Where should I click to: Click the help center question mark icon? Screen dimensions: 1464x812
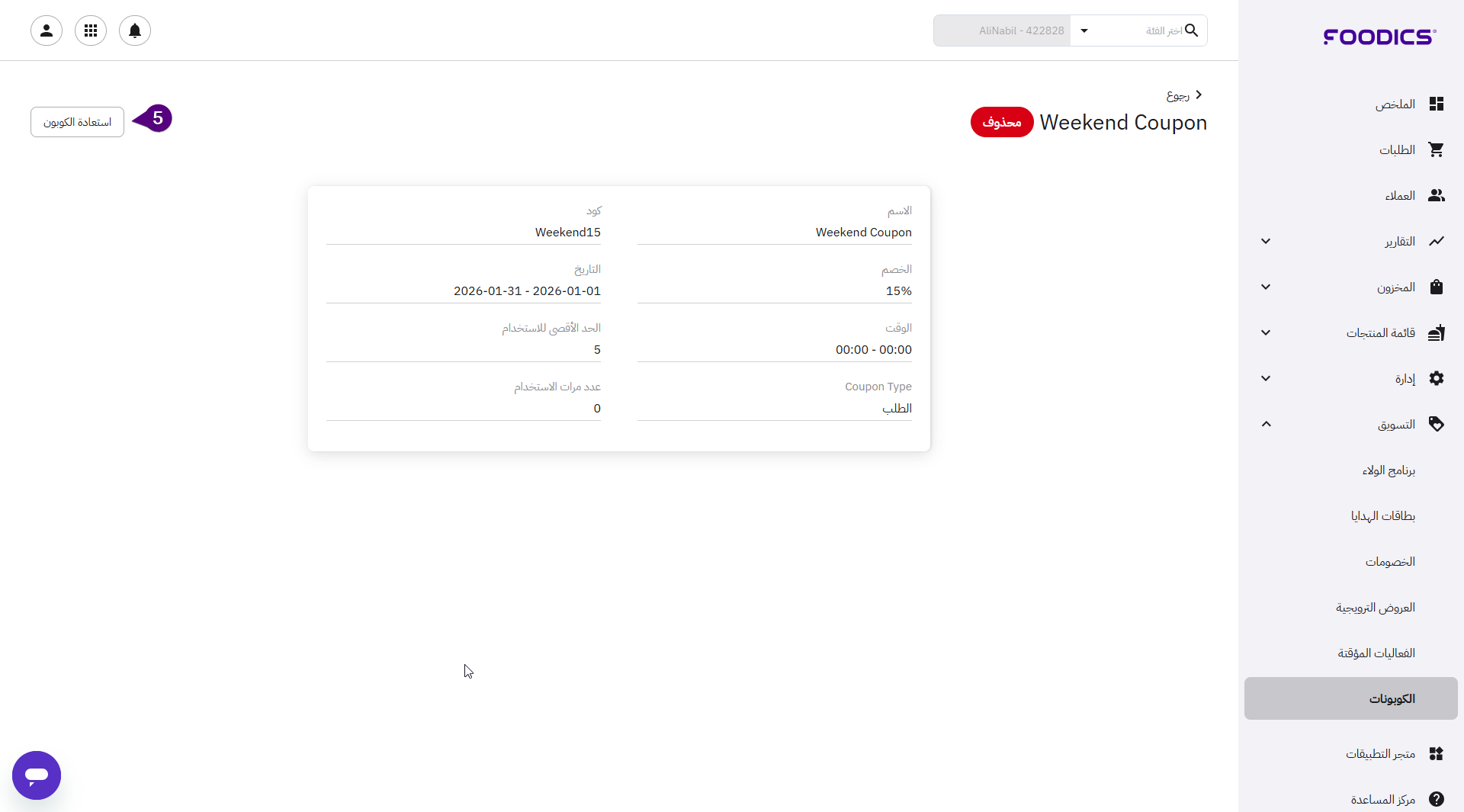(1437, 799)
